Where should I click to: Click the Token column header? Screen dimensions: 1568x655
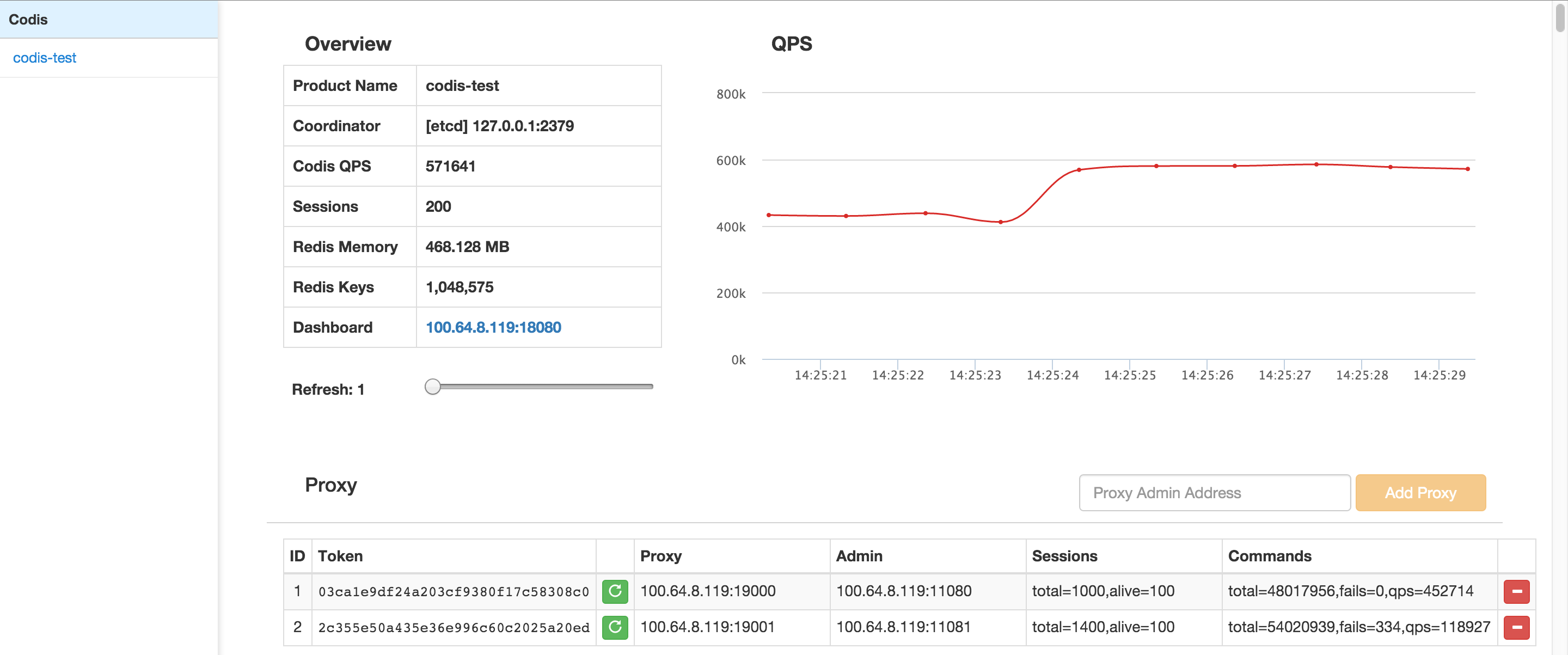pos(340,556)
